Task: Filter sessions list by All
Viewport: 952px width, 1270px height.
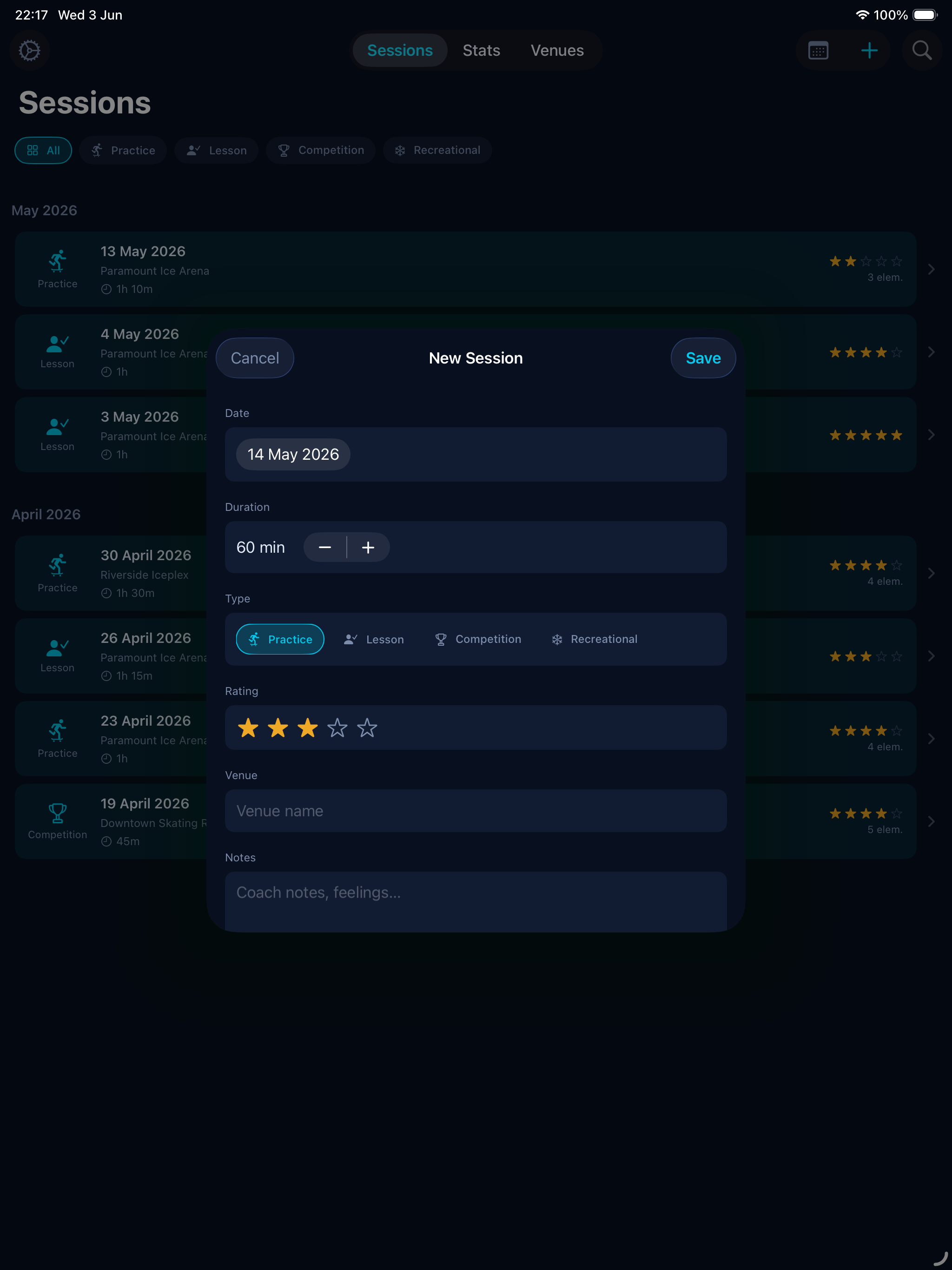Action: pyautogui.click(x=43, y=151)
